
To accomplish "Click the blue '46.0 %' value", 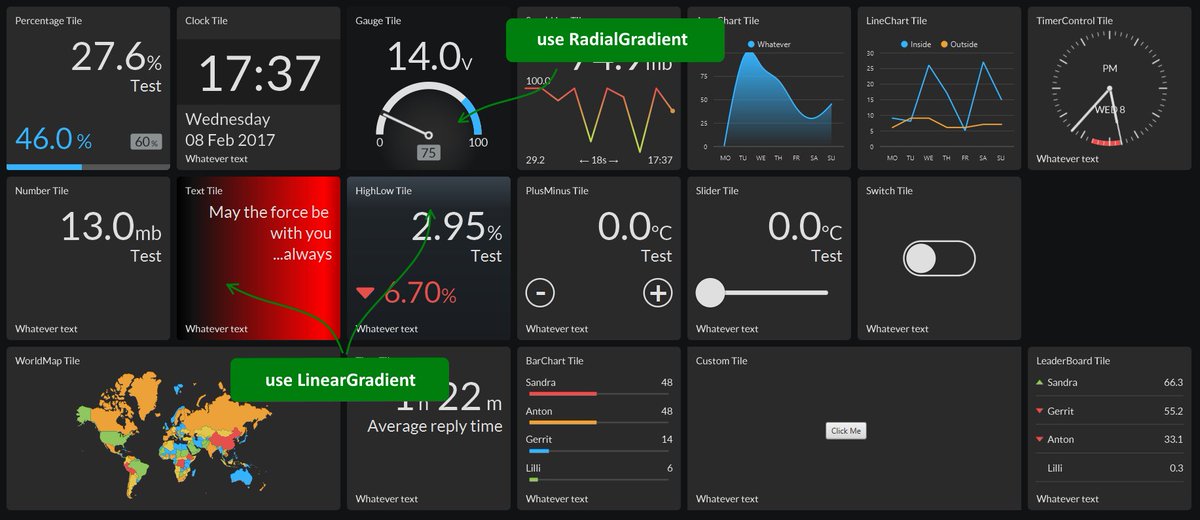I will point(53,139).
